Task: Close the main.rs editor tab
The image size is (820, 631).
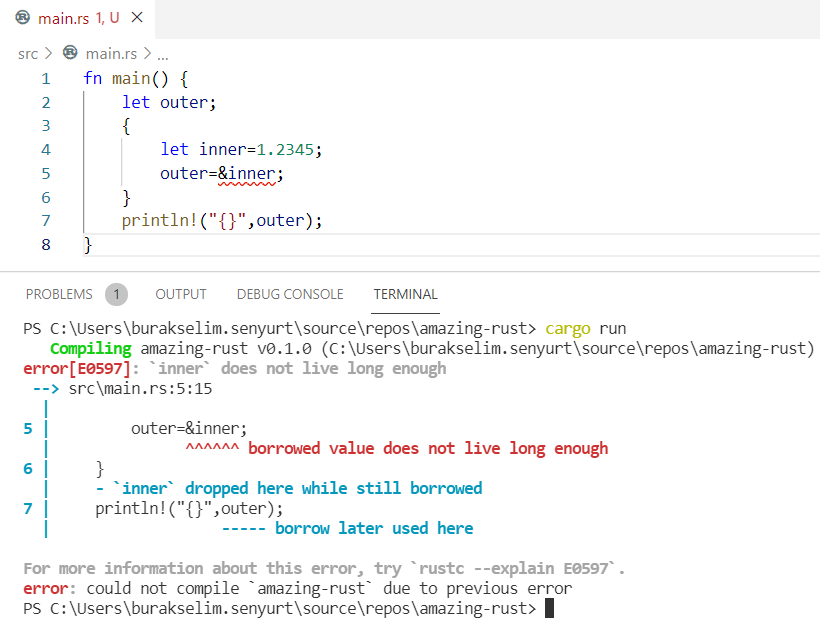Action: click(137, 18)
